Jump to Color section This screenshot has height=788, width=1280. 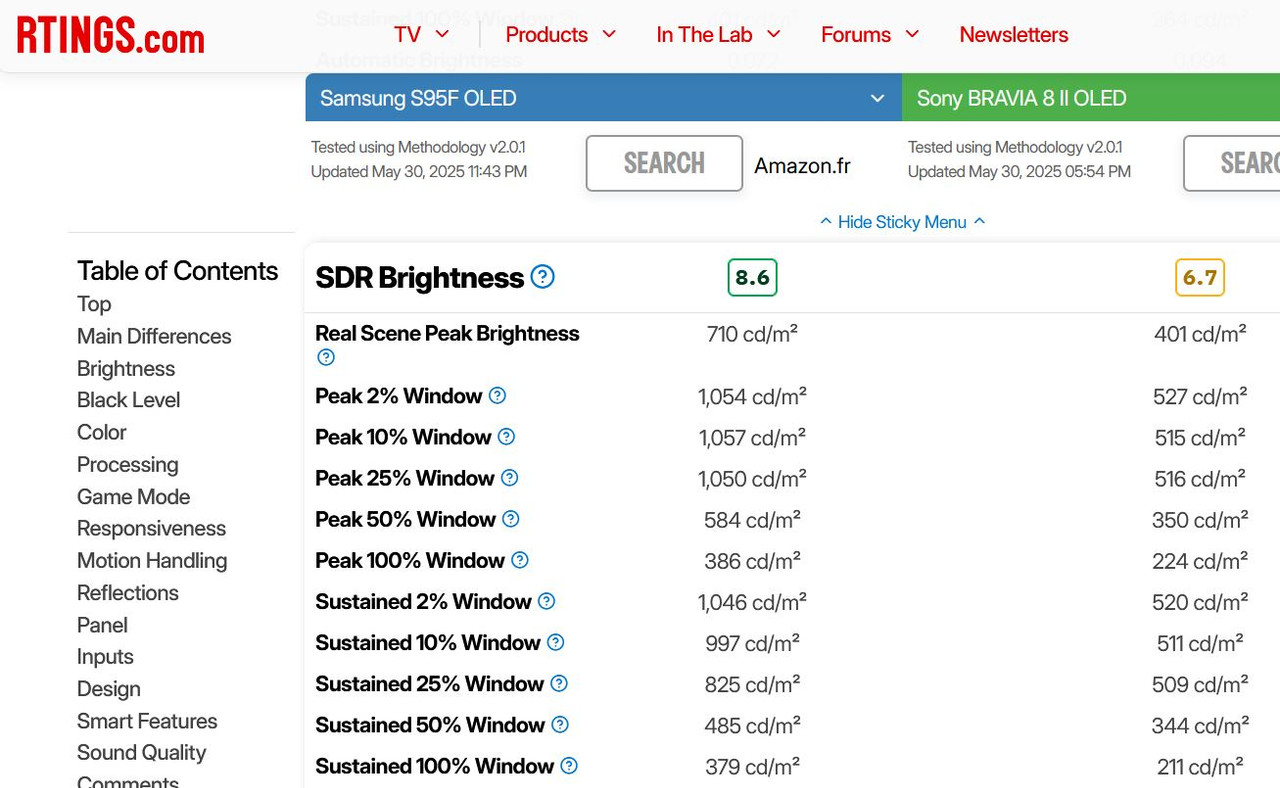click(102, 432)
